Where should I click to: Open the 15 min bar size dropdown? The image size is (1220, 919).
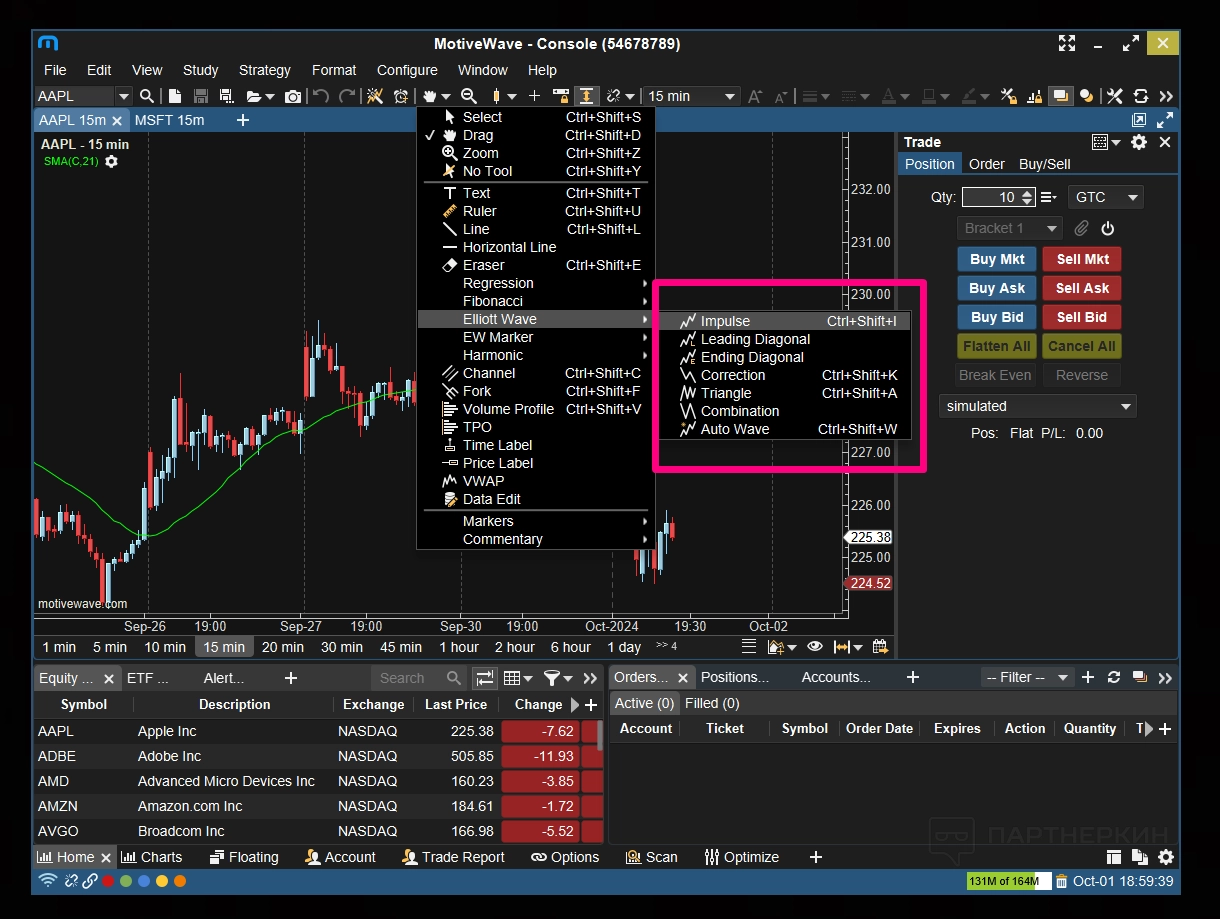[x=691, y=96]
